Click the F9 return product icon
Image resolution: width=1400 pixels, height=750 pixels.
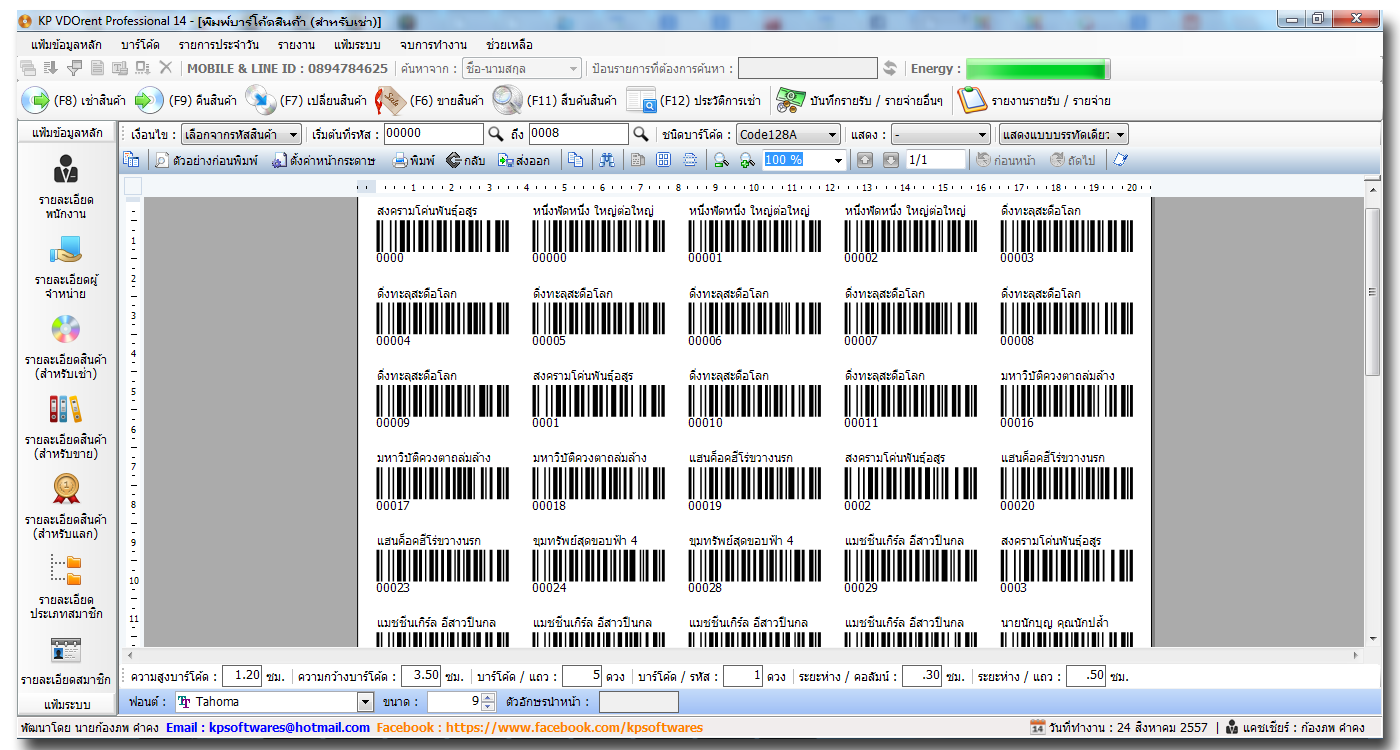click(149, 100)
